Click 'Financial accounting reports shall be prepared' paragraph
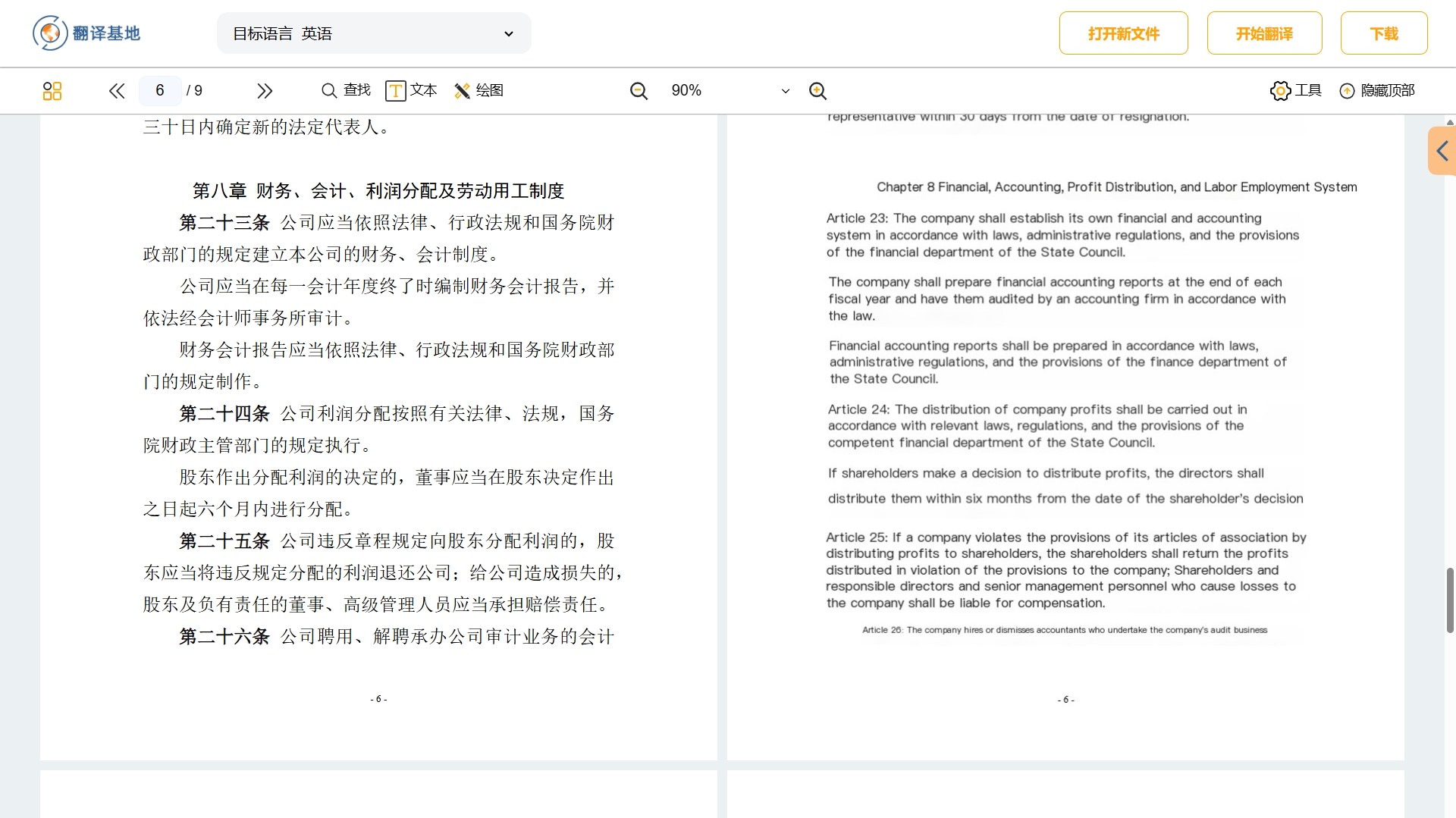This screenshot has height=818, width=1456. click(x=1058, y=362)
